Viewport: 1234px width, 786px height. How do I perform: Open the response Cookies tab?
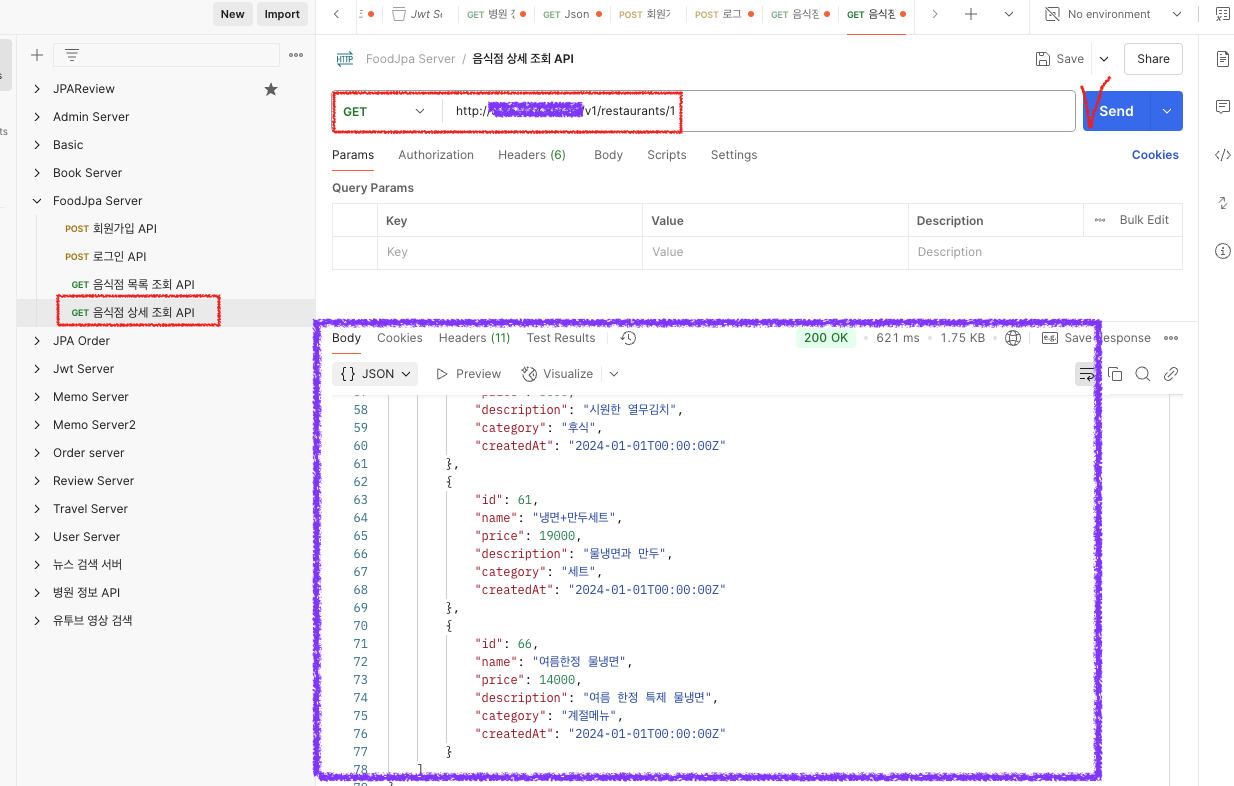click(x=400, y=338)
